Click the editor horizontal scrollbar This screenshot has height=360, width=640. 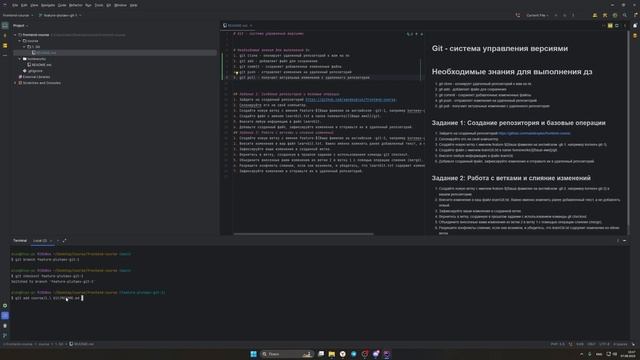coord(303,234)
